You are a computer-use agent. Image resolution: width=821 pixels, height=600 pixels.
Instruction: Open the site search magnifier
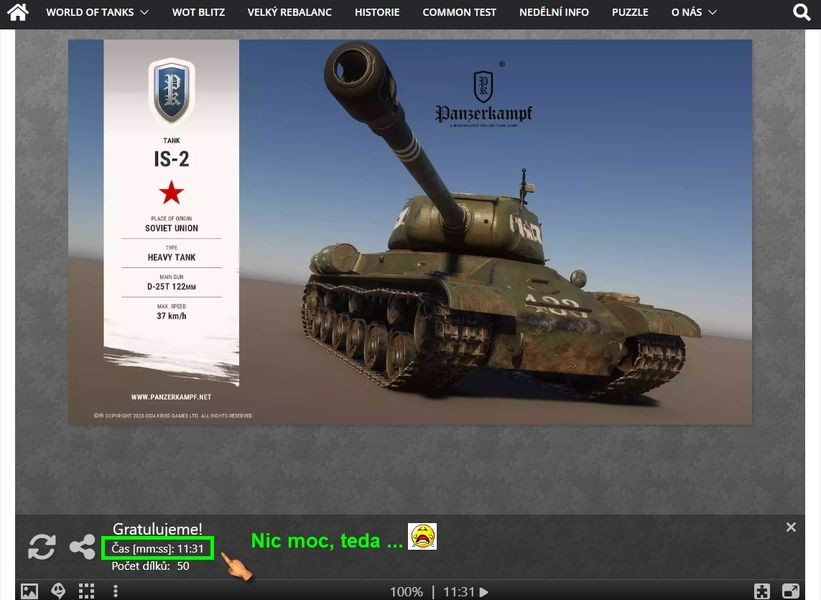(x=801, y=13)
